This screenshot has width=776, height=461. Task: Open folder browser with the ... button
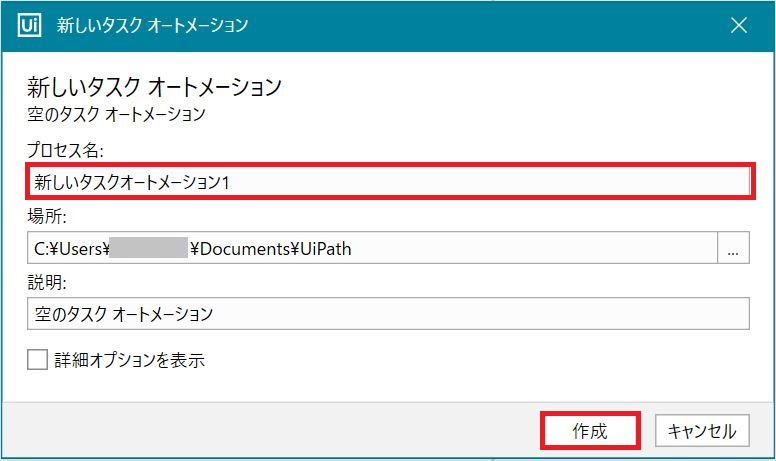733,248
